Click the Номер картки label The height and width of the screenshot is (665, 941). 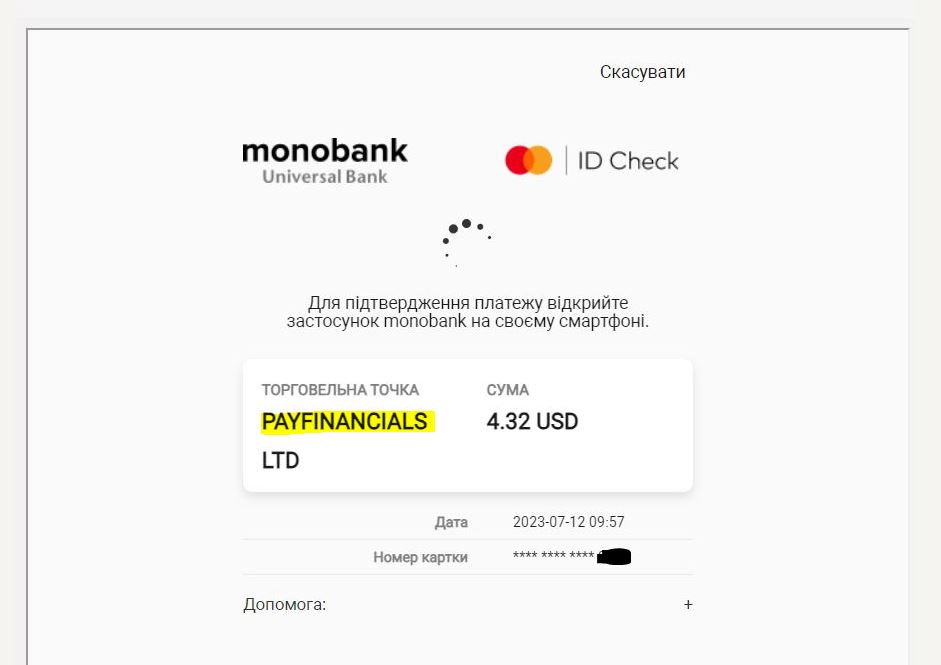420,557
